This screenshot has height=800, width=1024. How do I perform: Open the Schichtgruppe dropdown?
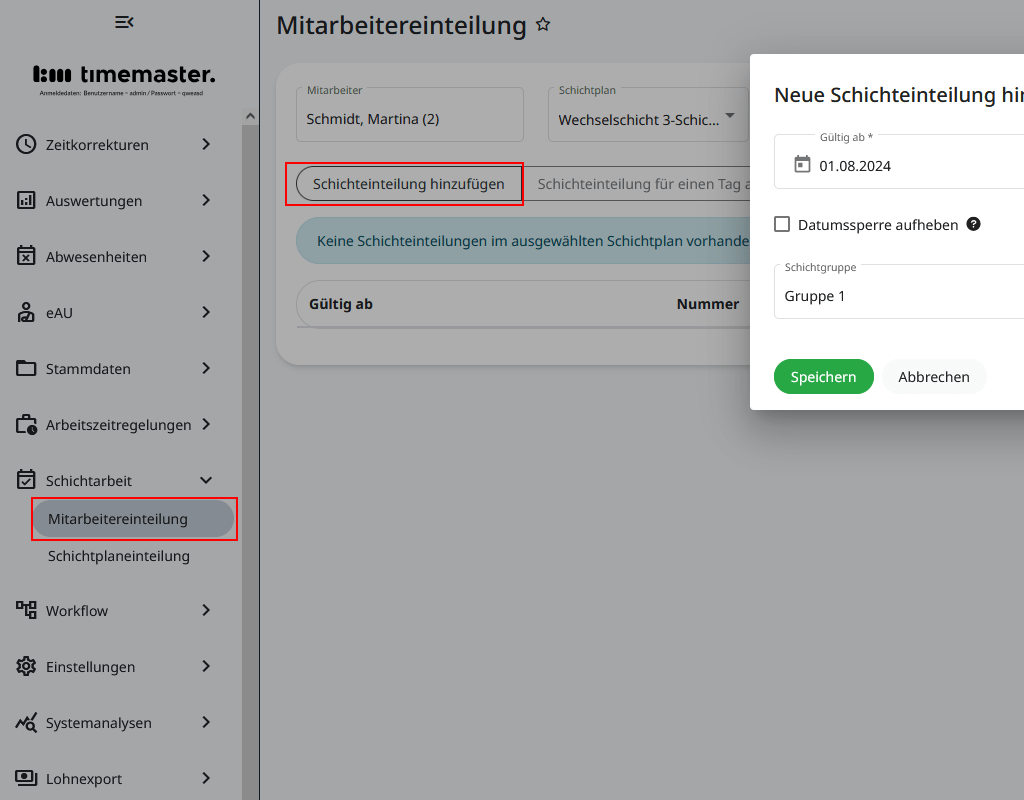900,296
